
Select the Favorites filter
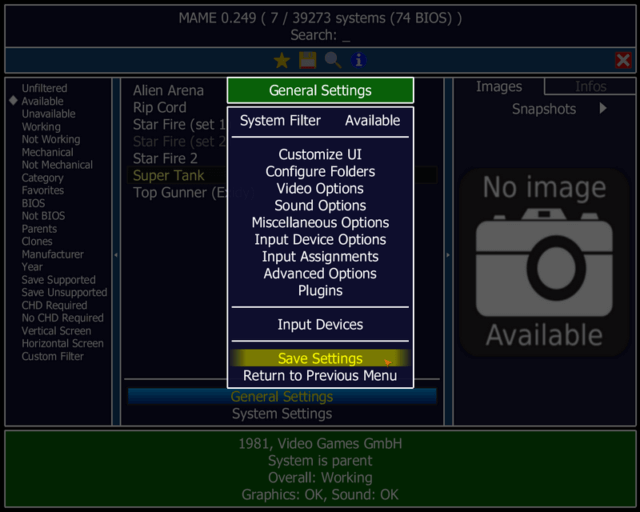[43, 191]
